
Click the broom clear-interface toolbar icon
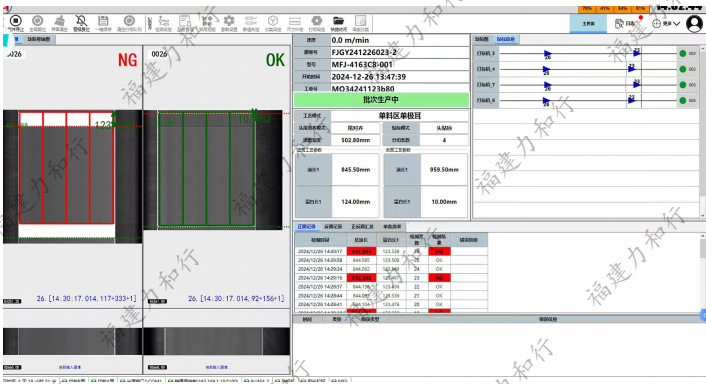(x=59, y=21)
